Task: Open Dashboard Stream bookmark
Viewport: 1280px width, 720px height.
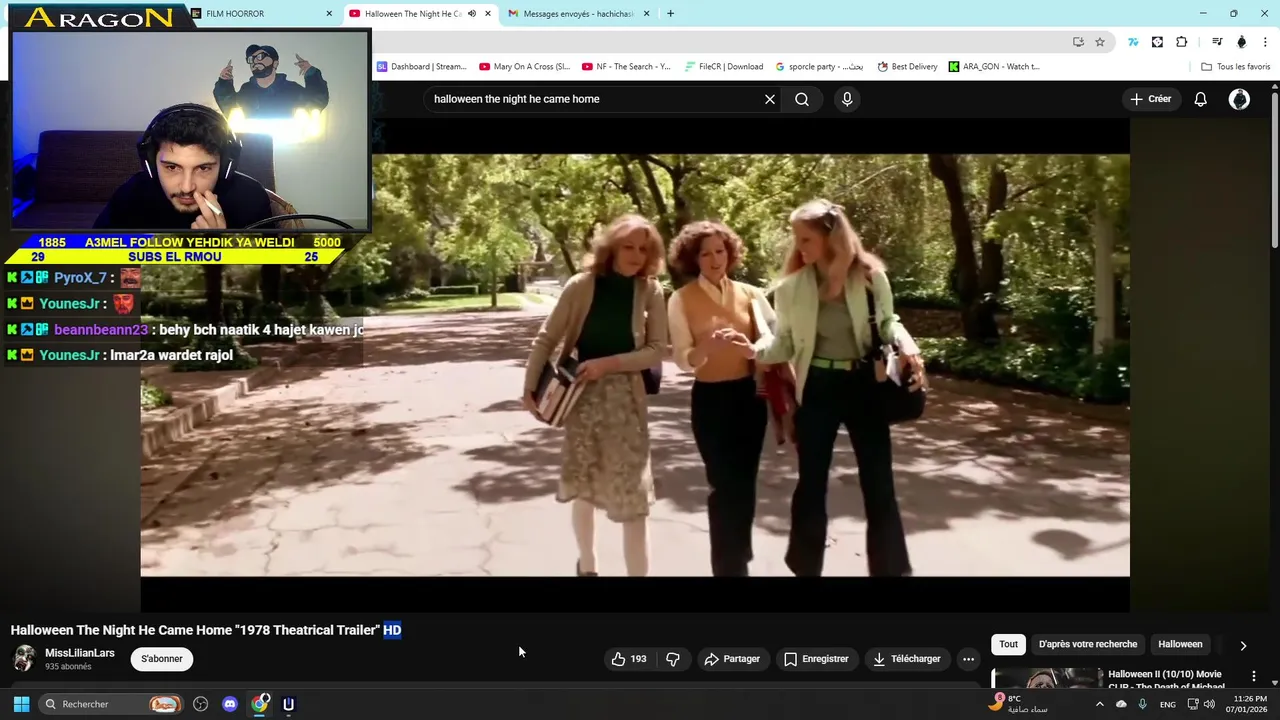Action: (x=422, y=67)
